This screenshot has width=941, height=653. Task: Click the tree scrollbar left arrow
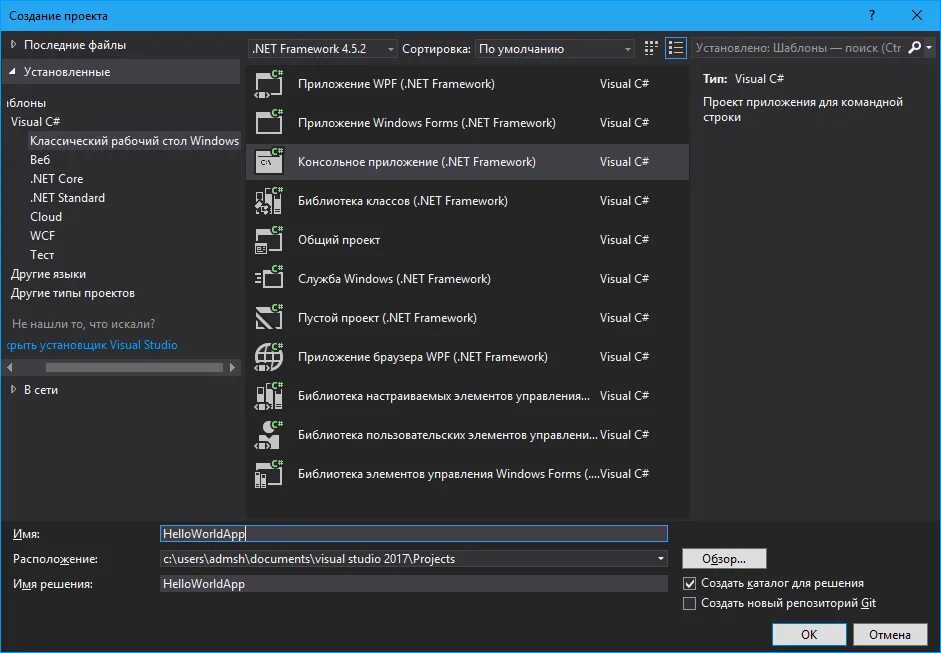[10, 367]
